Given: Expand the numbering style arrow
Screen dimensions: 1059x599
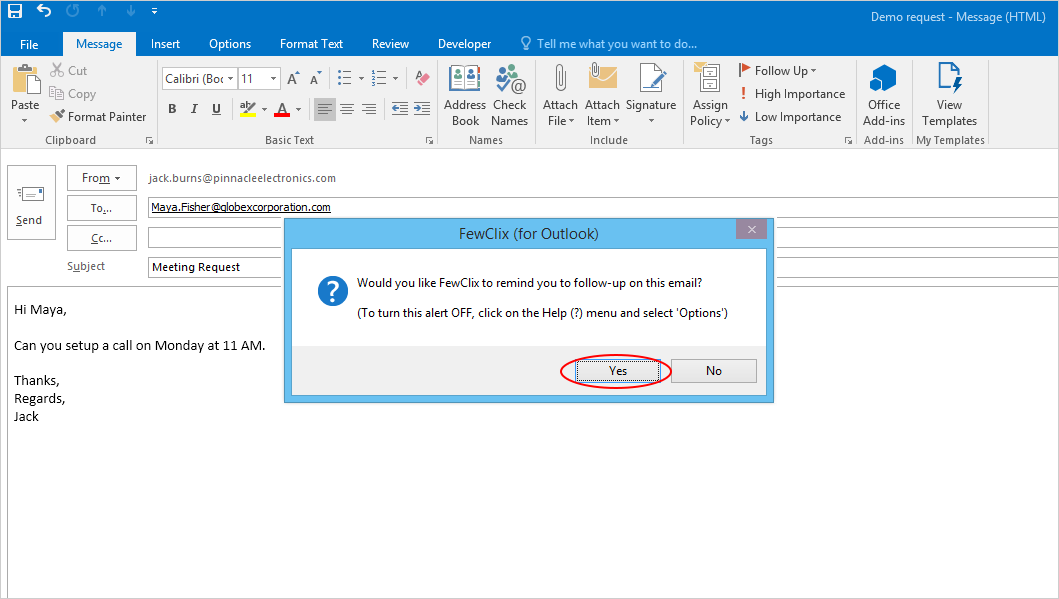Looking at the screenshot, I should tap(395, 78).
